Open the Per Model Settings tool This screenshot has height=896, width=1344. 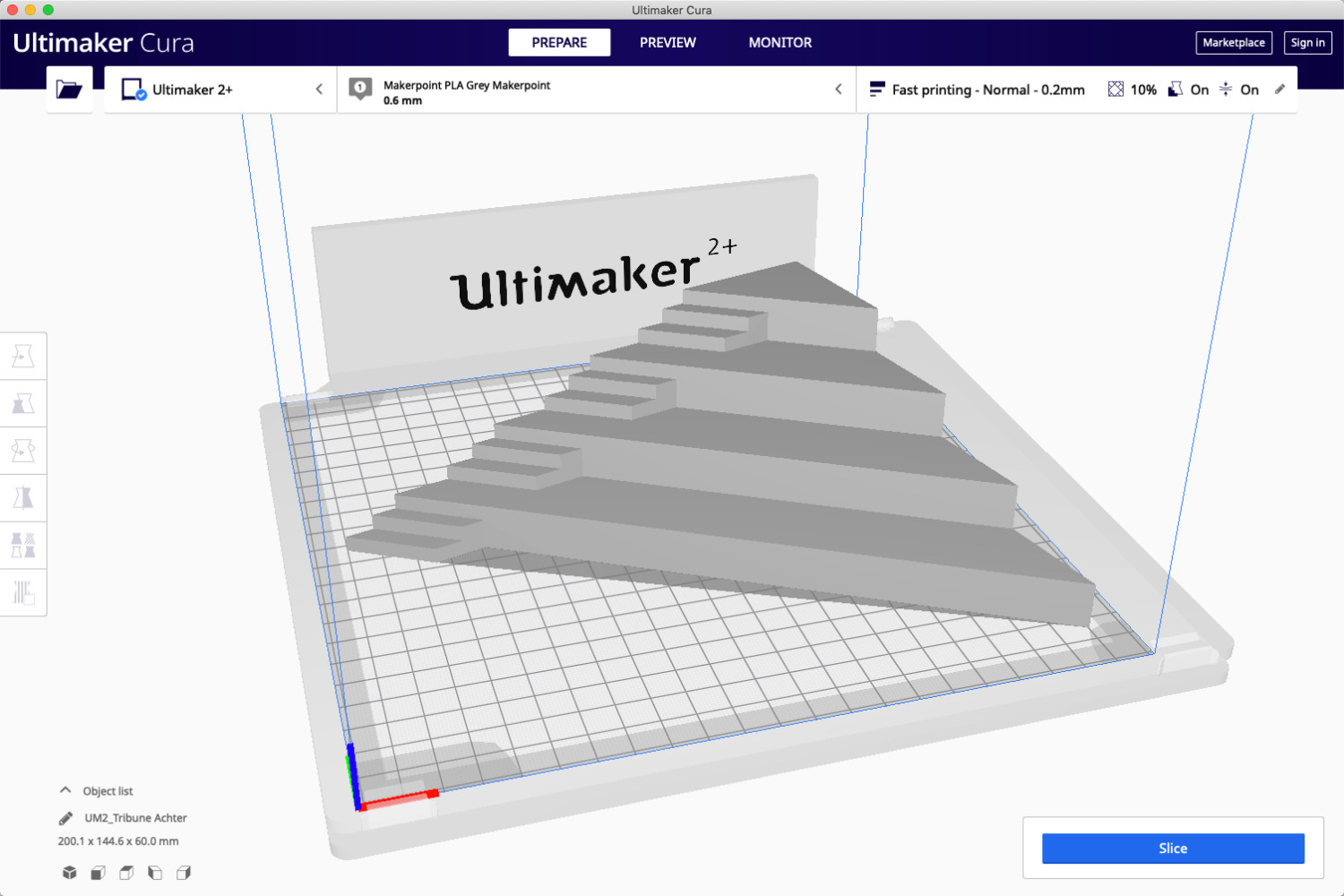pos(23,545)
